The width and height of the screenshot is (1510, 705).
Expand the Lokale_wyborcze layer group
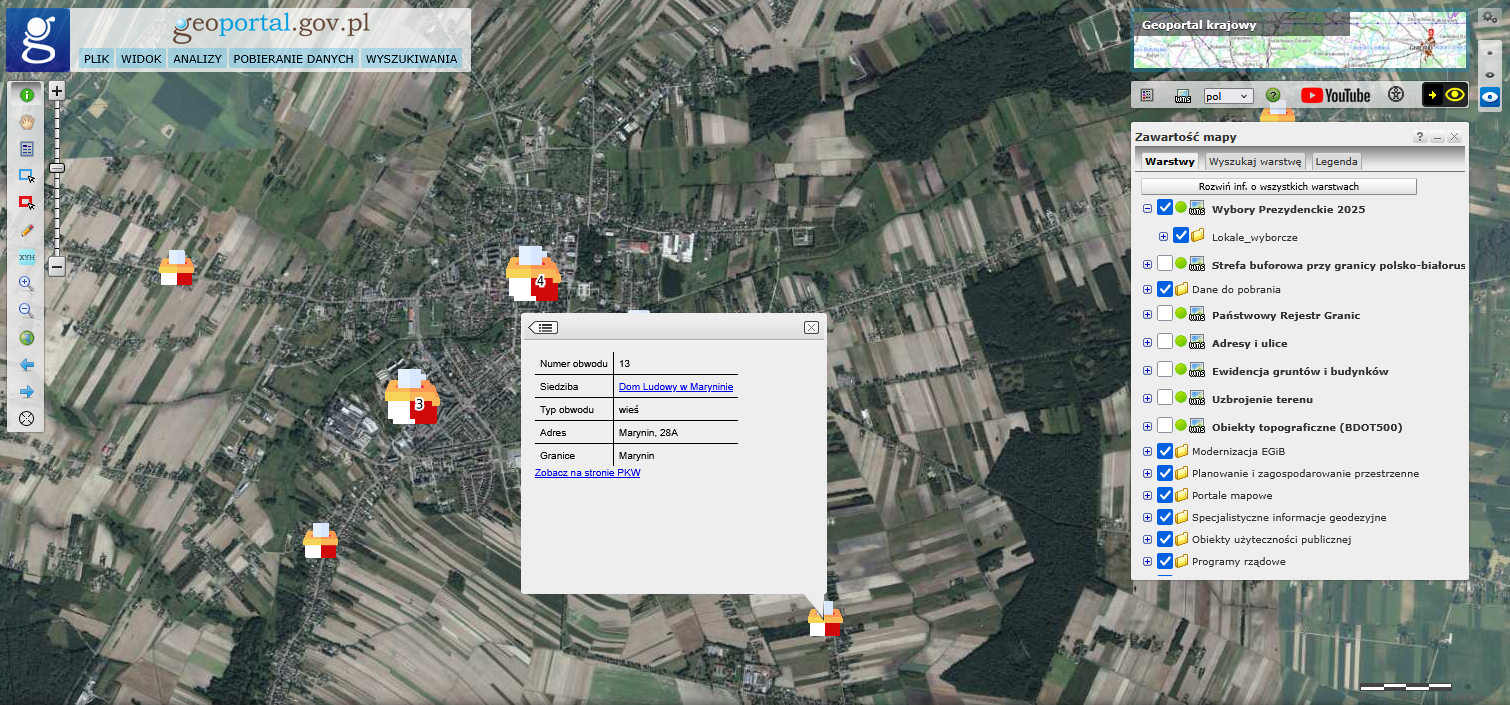1163,237
